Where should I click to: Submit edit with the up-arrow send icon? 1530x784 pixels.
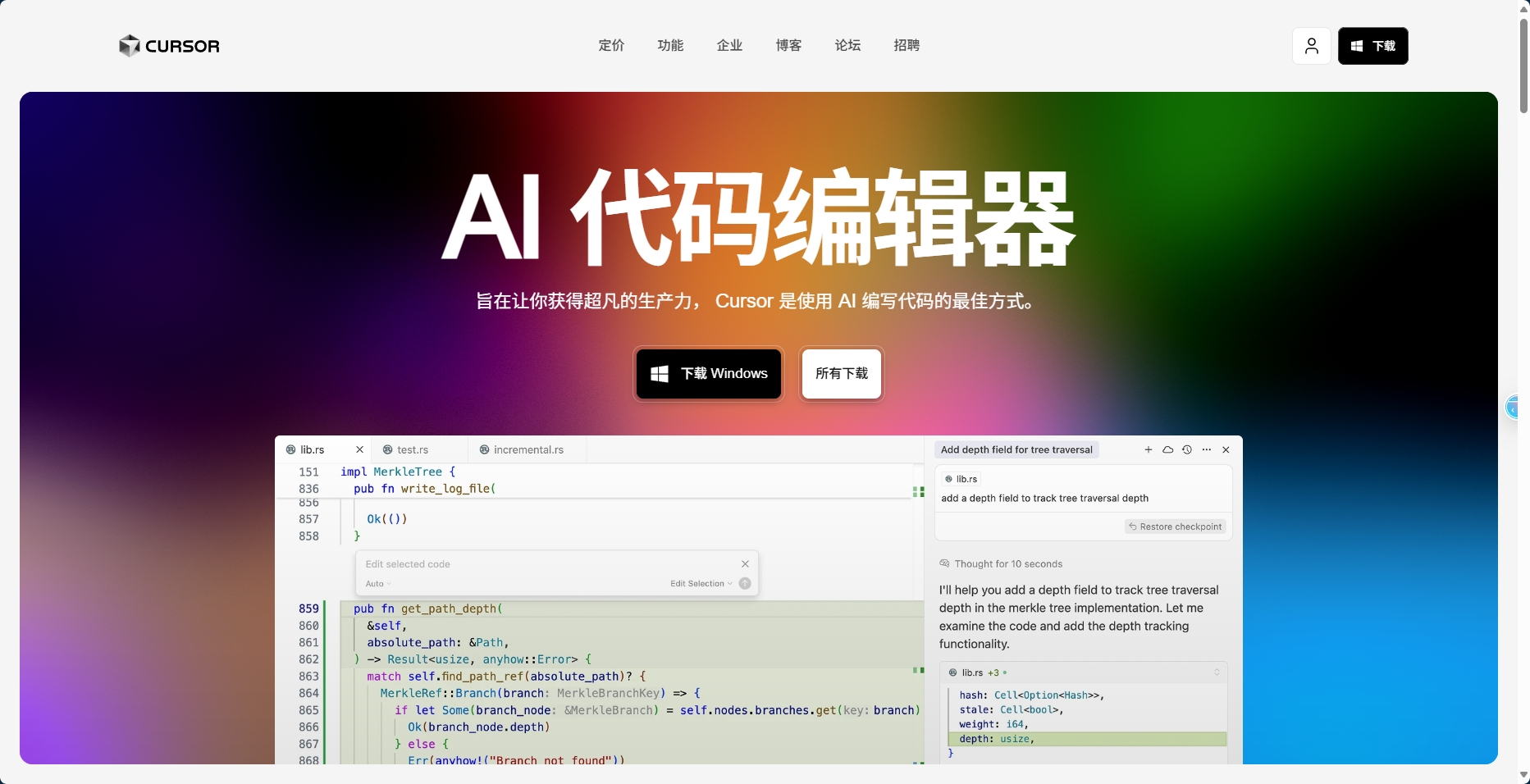[x=745, y=584]
